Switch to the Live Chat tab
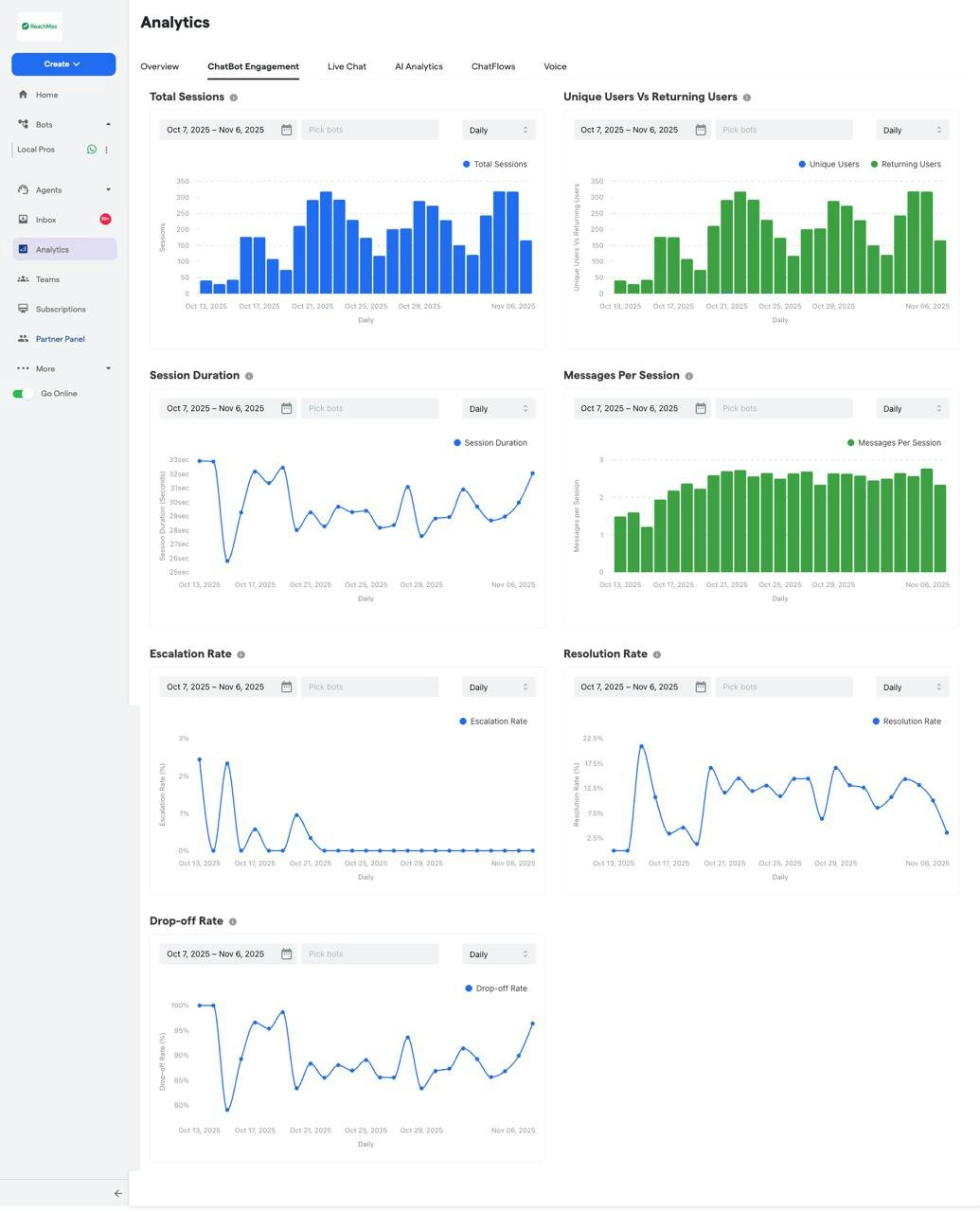The image size is (980, 1212). point(347,66)
